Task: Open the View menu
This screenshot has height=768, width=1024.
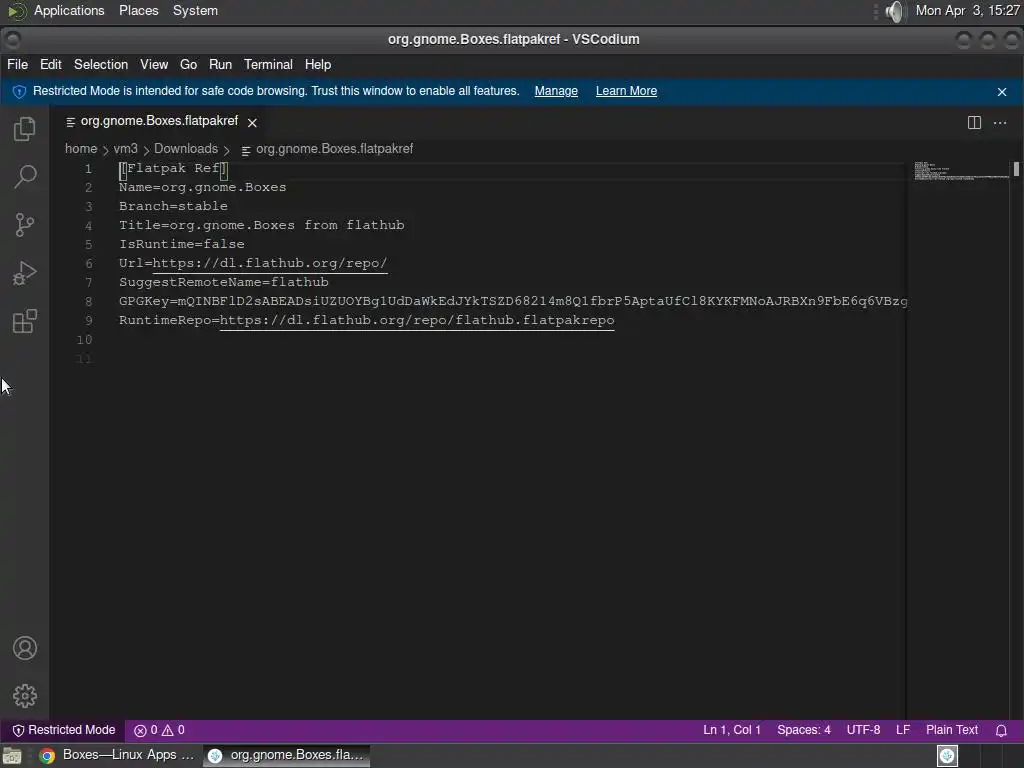Action: tap(154, 65)
